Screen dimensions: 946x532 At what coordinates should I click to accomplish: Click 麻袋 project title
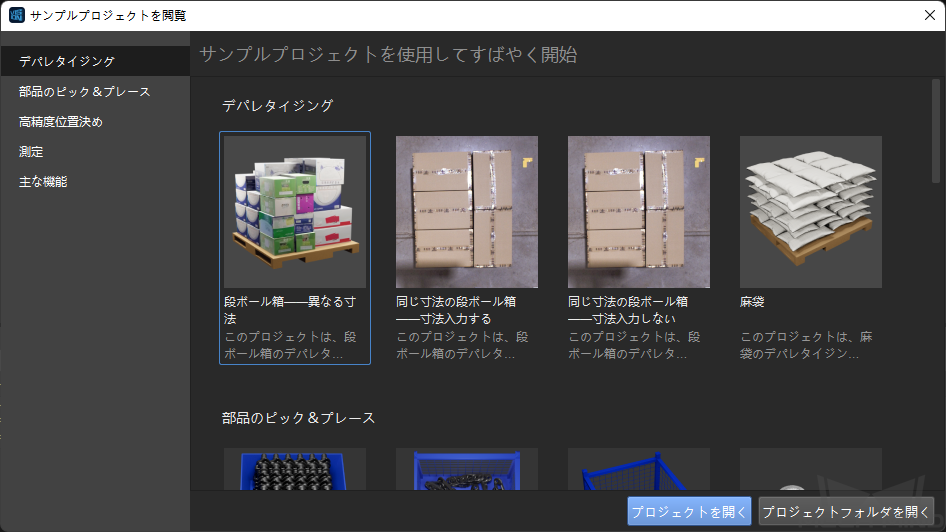[x=752, y=302]
